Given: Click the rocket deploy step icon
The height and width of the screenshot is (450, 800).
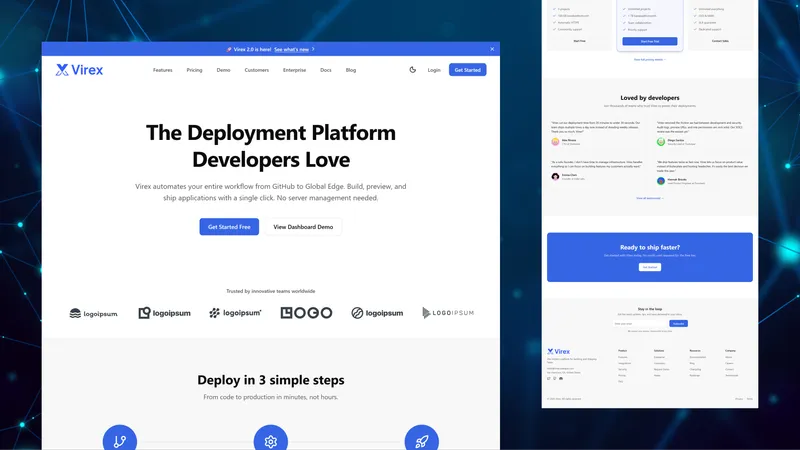Looking at the screenshot, I should [421, 440].
